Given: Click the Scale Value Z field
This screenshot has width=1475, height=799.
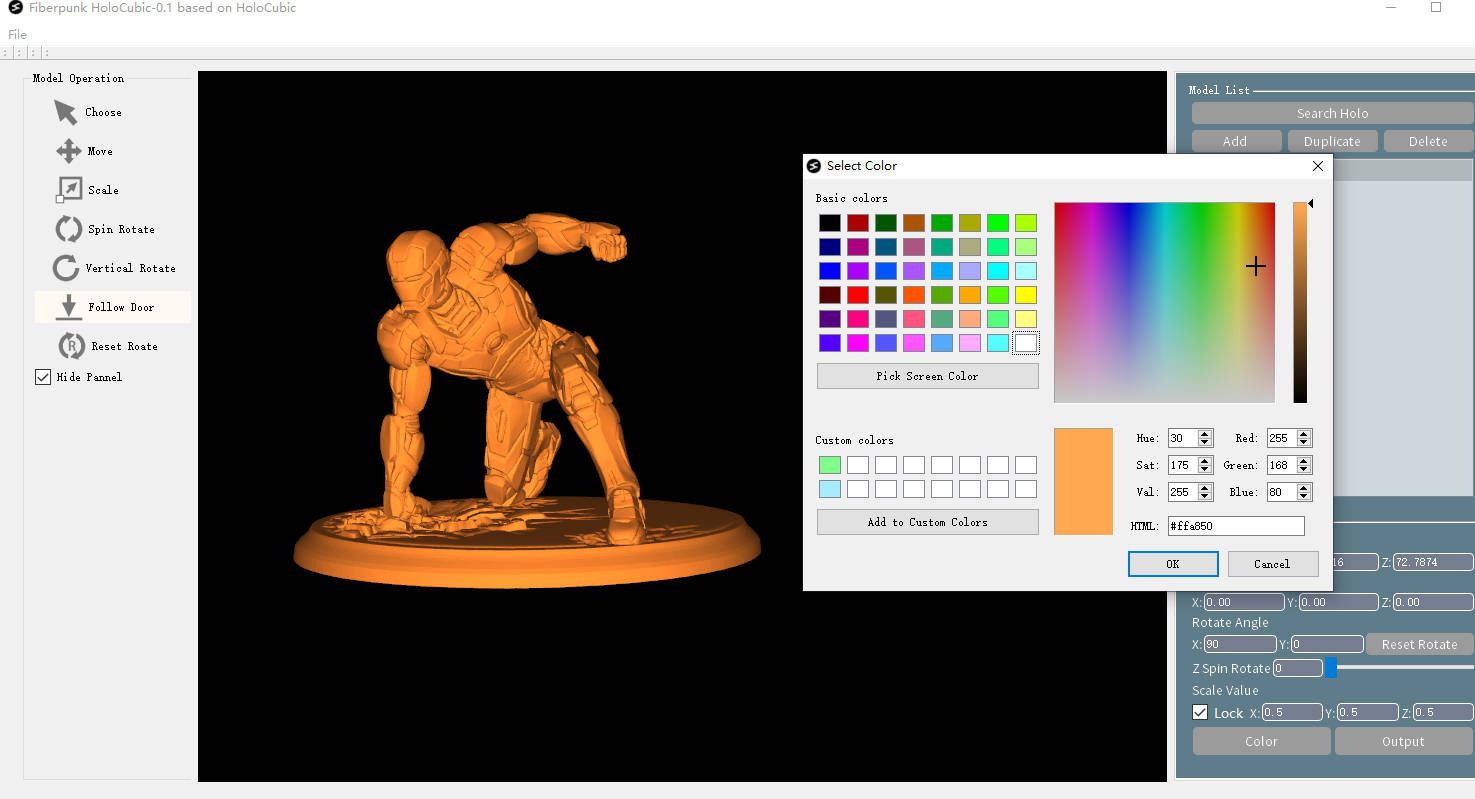Looking at the screenshot, I should pyautogui.click(x=1443, y=713).
